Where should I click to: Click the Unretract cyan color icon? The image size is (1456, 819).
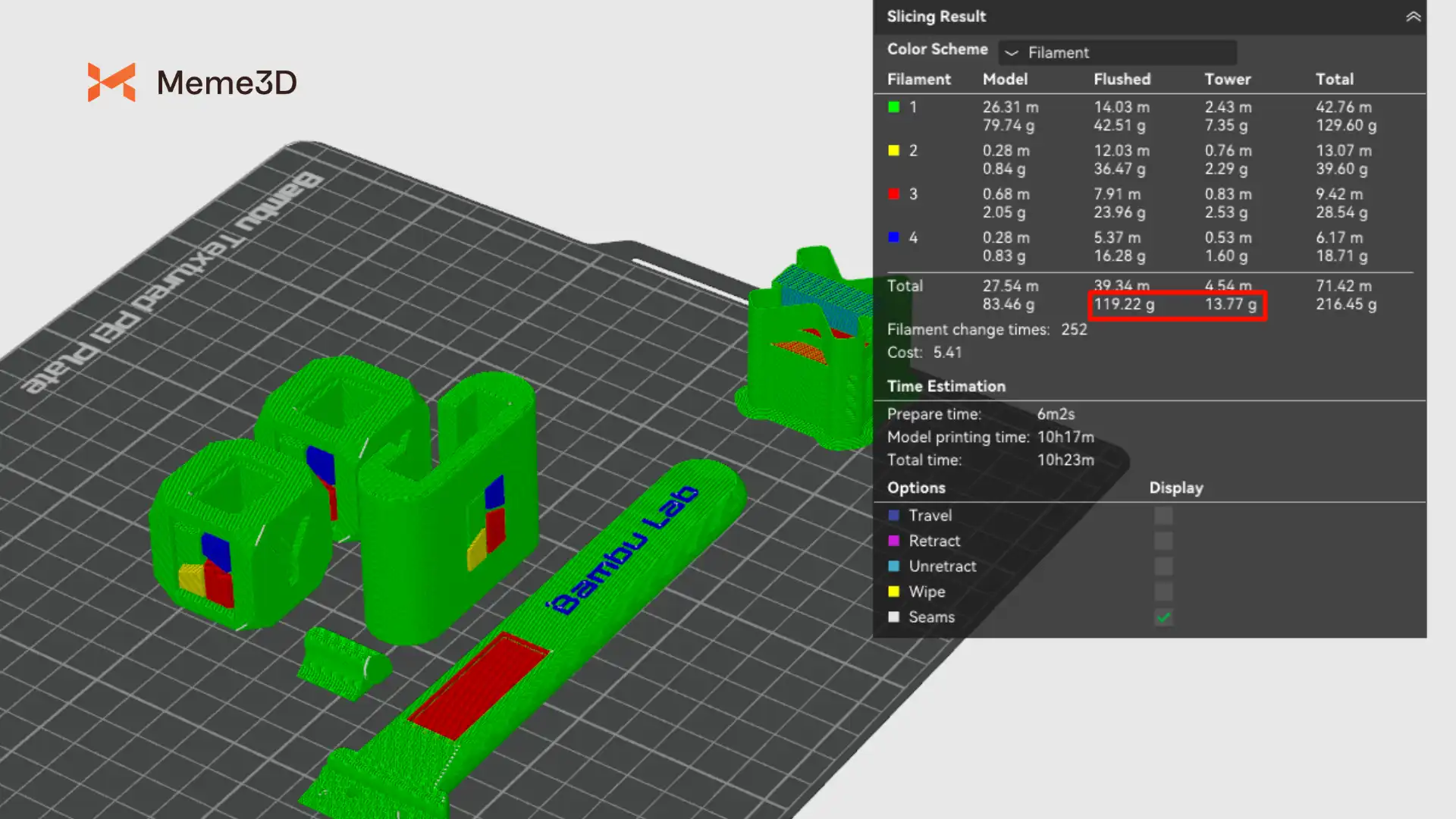[x=894, y=566]
